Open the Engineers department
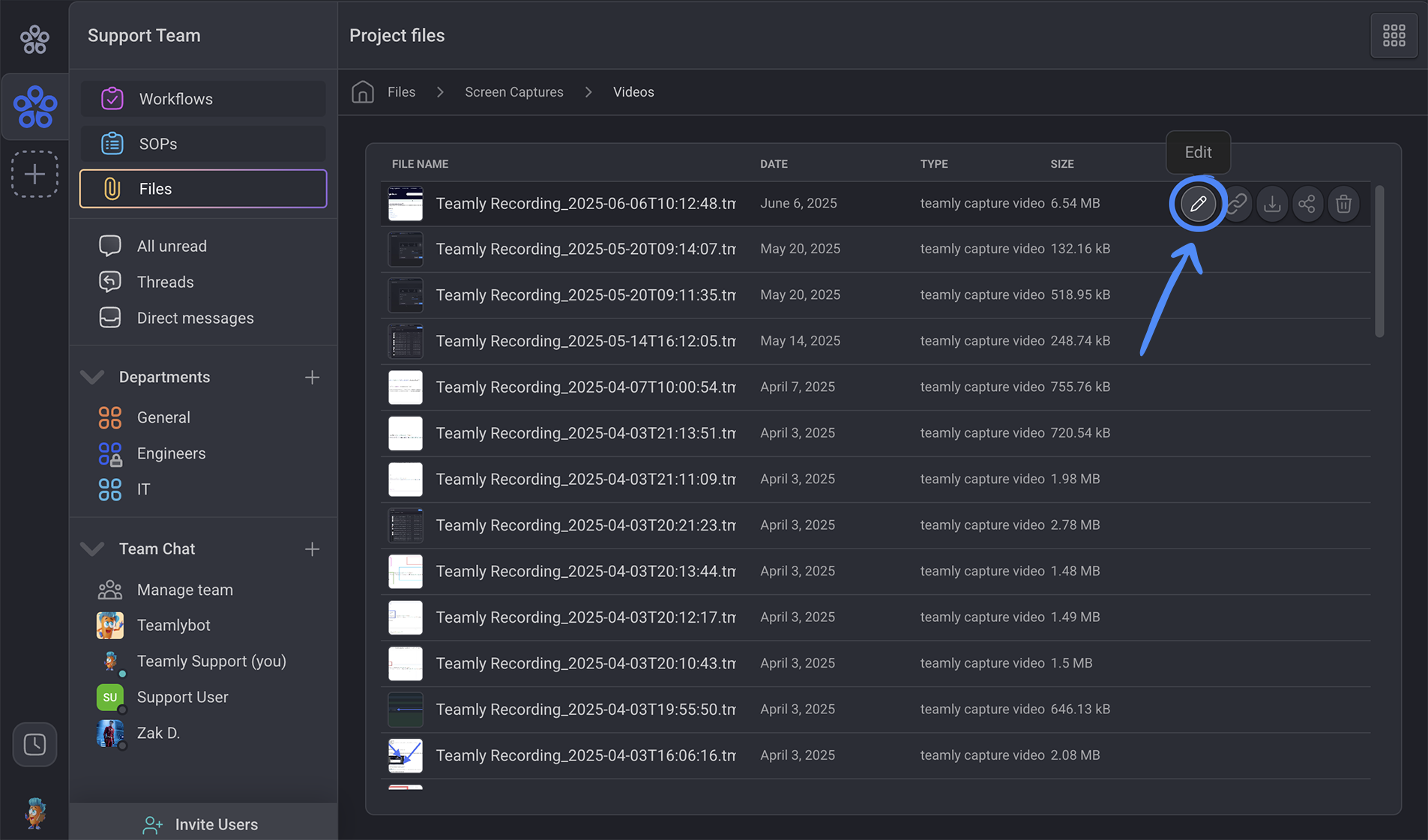This screenshot has height=840, width=1428. pyautogui.click(x=171, y=453)
